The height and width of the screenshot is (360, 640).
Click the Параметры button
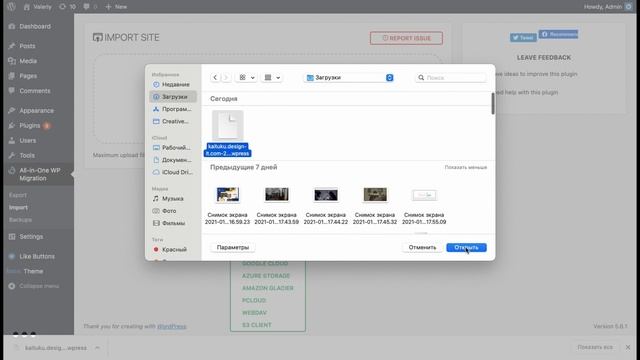[233, 247]
